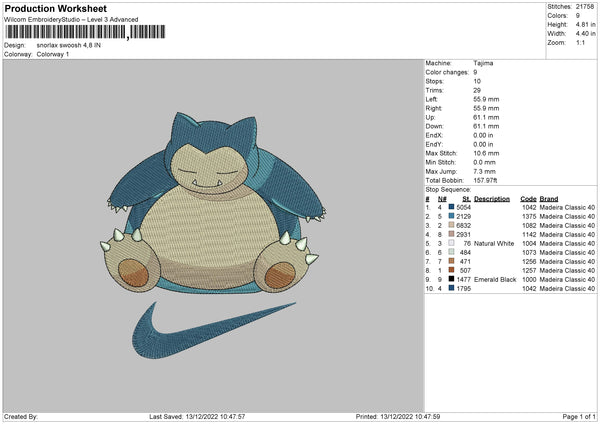Click the 'Color changes:' label

(447, 72)
